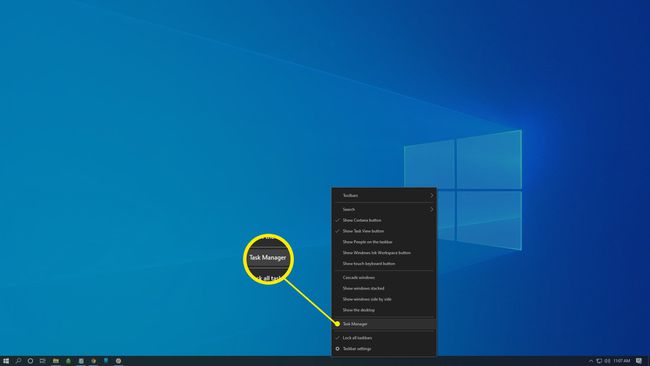Viewport: 650px width, 366px height.
Task: Enable Show Windows Ink Workspace button
Action: pos(384,252)
